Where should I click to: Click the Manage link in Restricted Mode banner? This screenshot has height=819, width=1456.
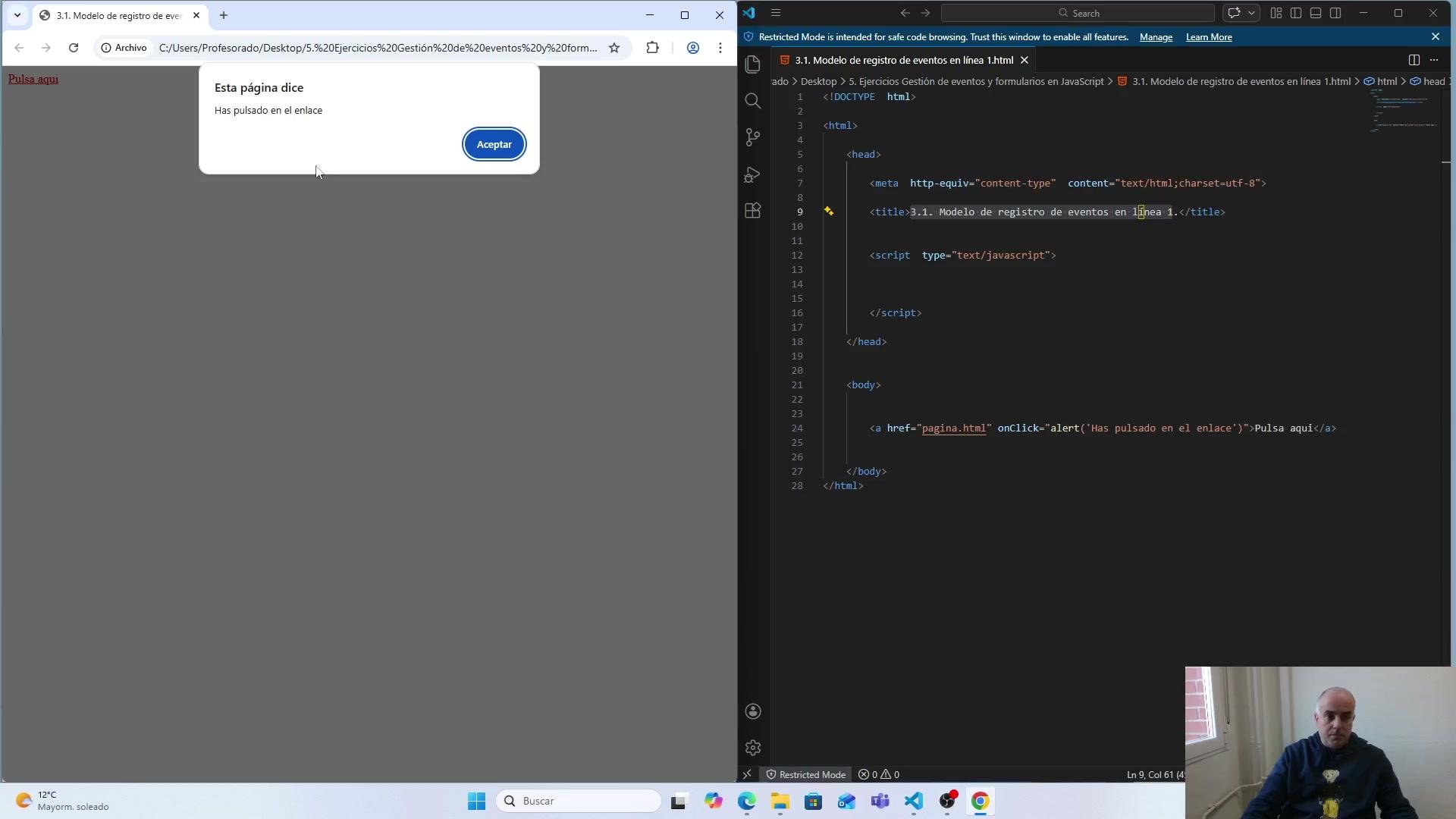point(1156,37)
